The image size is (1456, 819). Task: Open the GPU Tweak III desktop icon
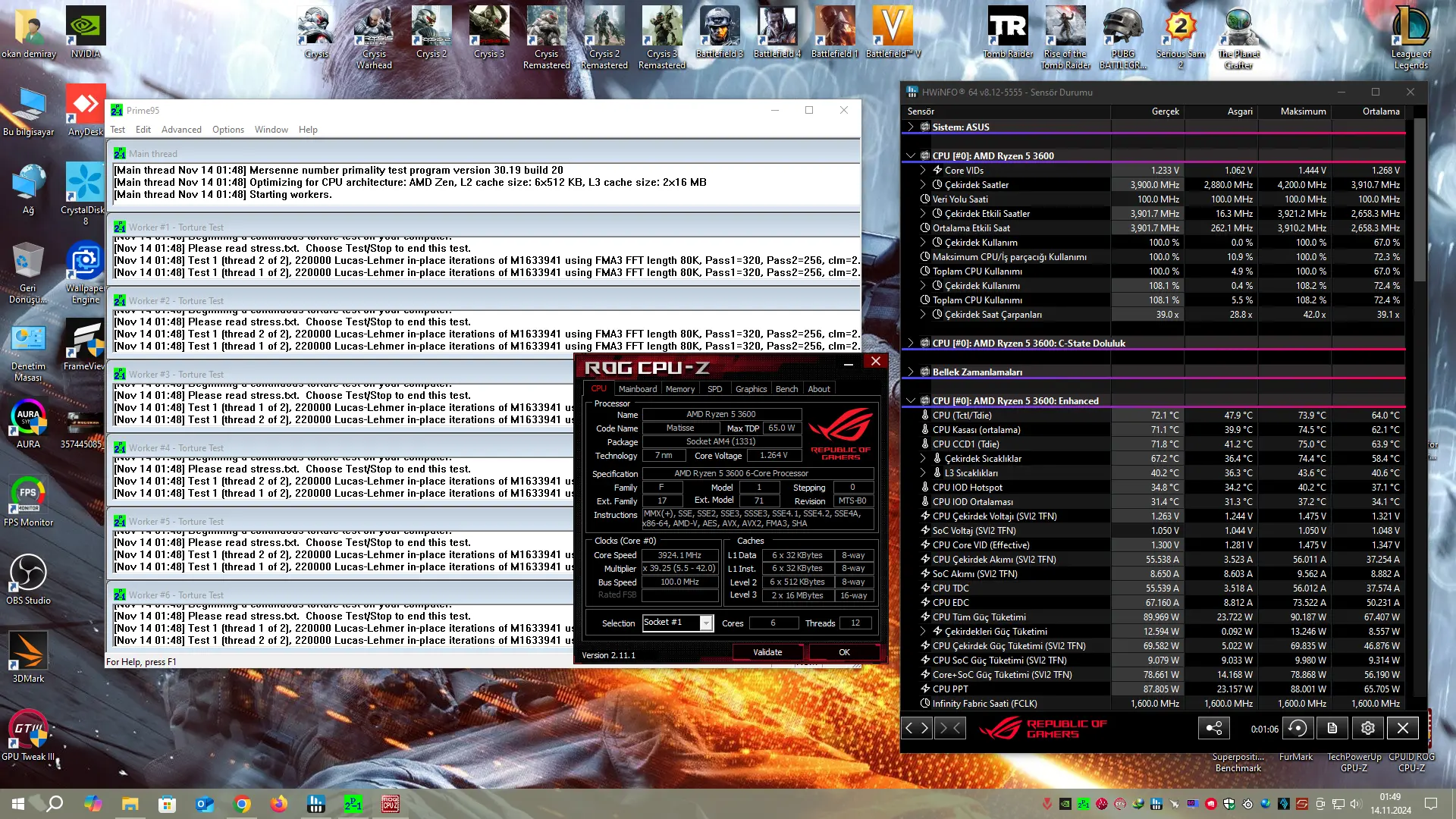pos(28,736)
